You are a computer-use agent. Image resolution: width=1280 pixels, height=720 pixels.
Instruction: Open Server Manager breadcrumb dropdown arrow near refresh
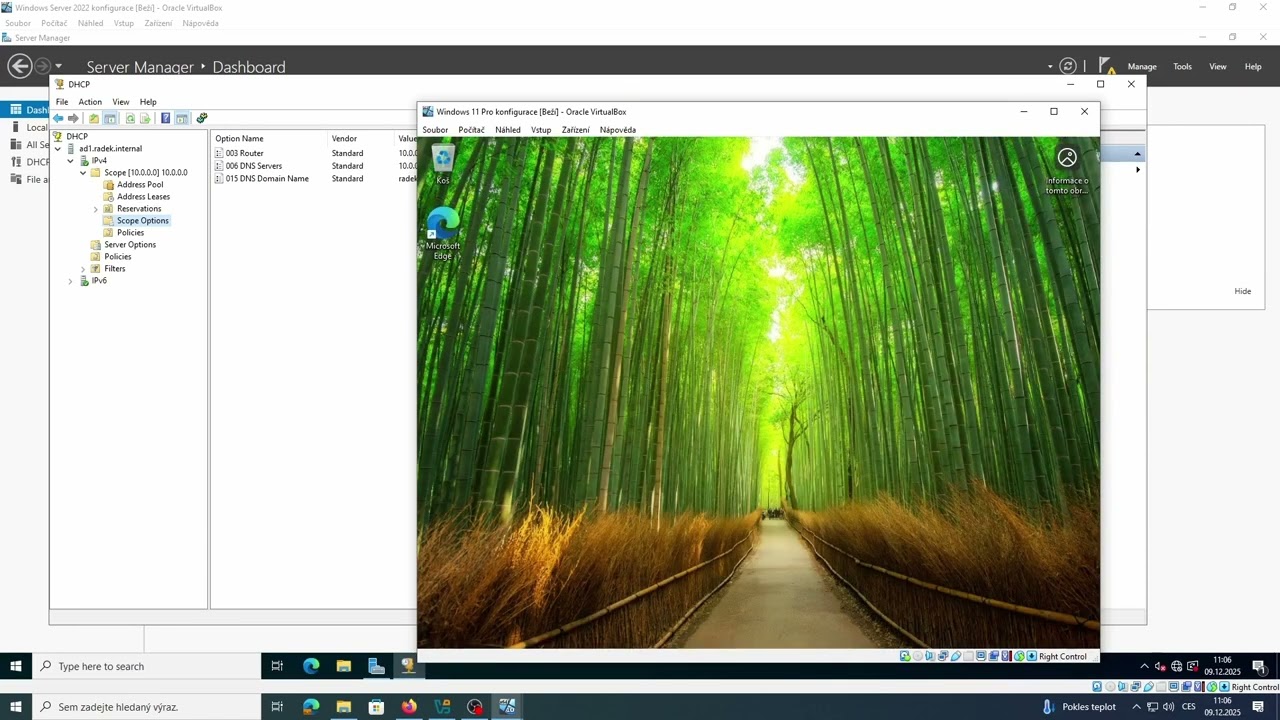click(x=1050, y=67)
